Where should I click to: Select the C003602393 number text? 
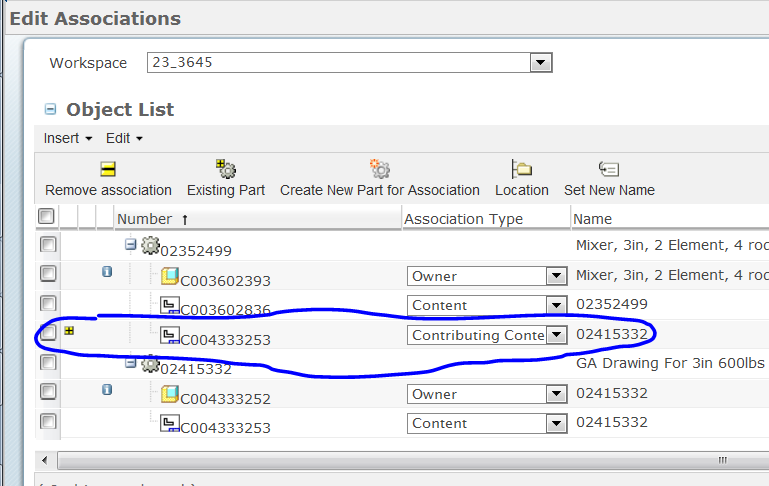[x=226, y=281]
